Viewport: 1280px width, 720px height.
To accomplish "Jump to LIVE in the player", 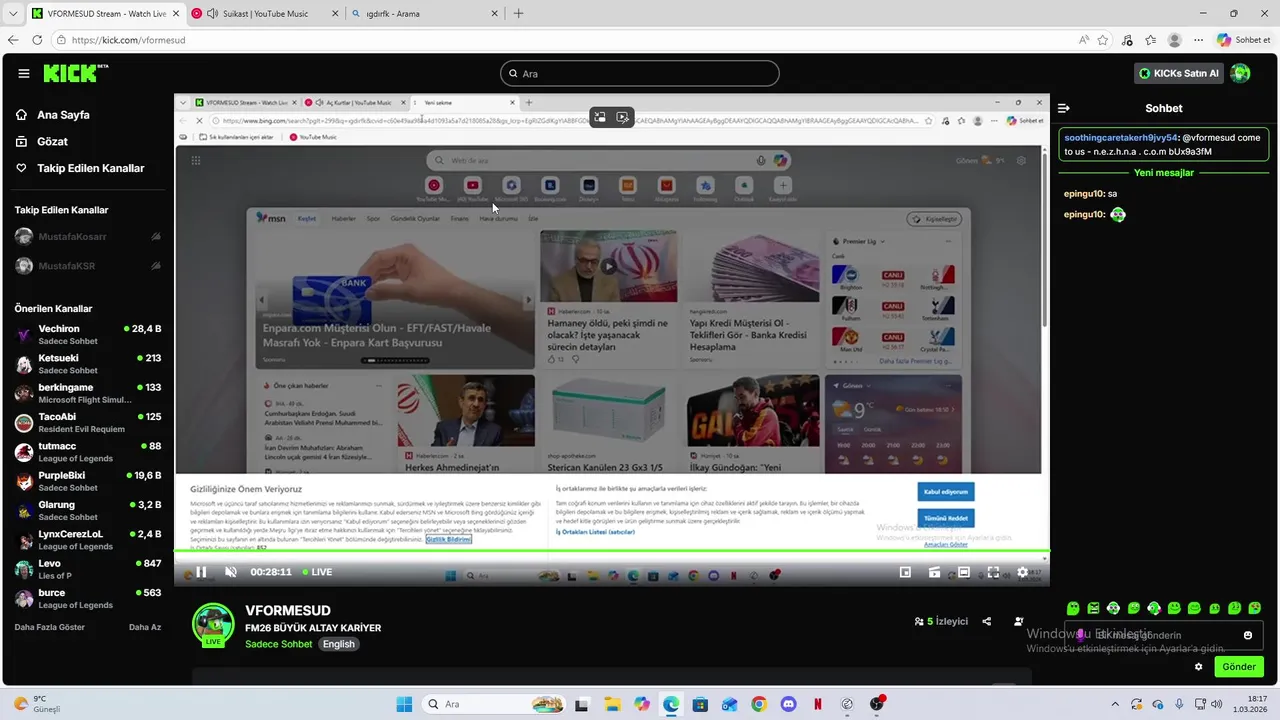I will [x=316, y=572].
